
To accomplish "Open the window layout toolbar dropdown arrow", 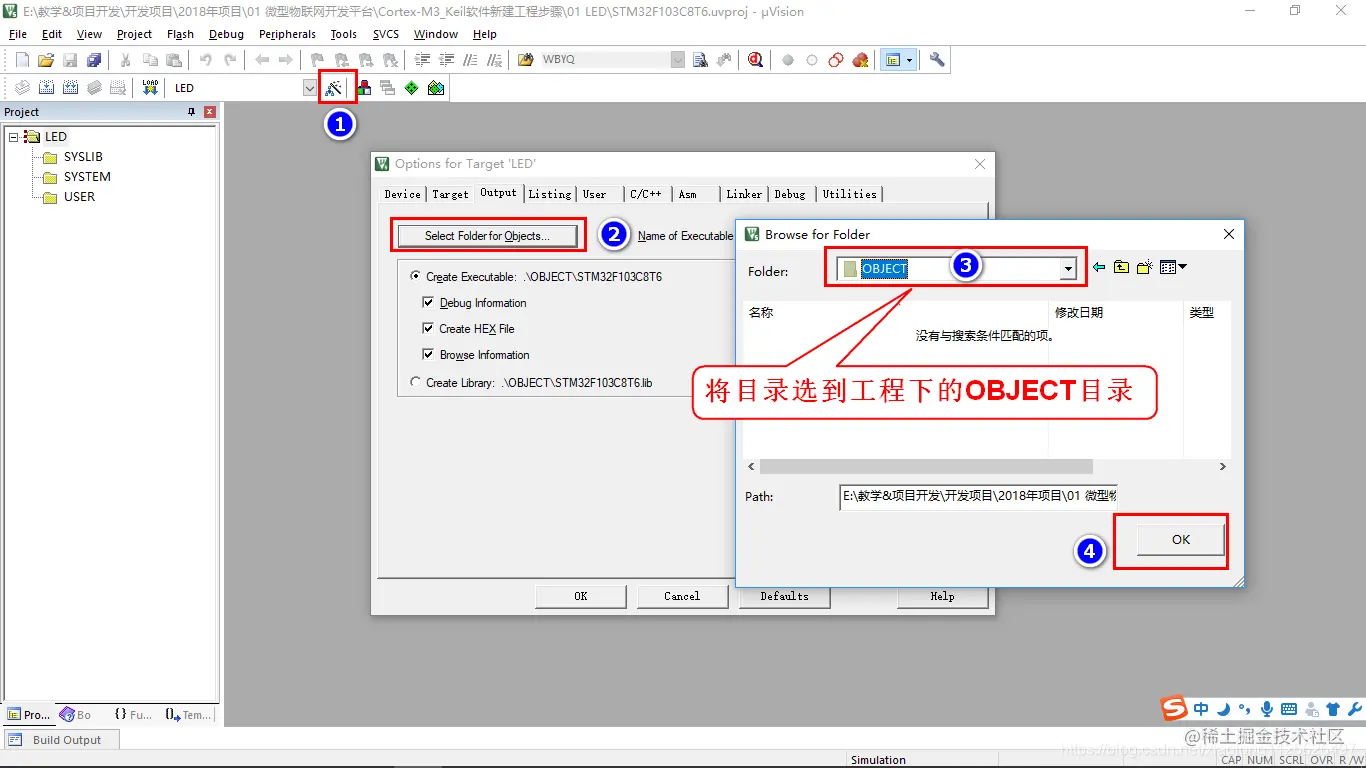I will pos(909,60).
